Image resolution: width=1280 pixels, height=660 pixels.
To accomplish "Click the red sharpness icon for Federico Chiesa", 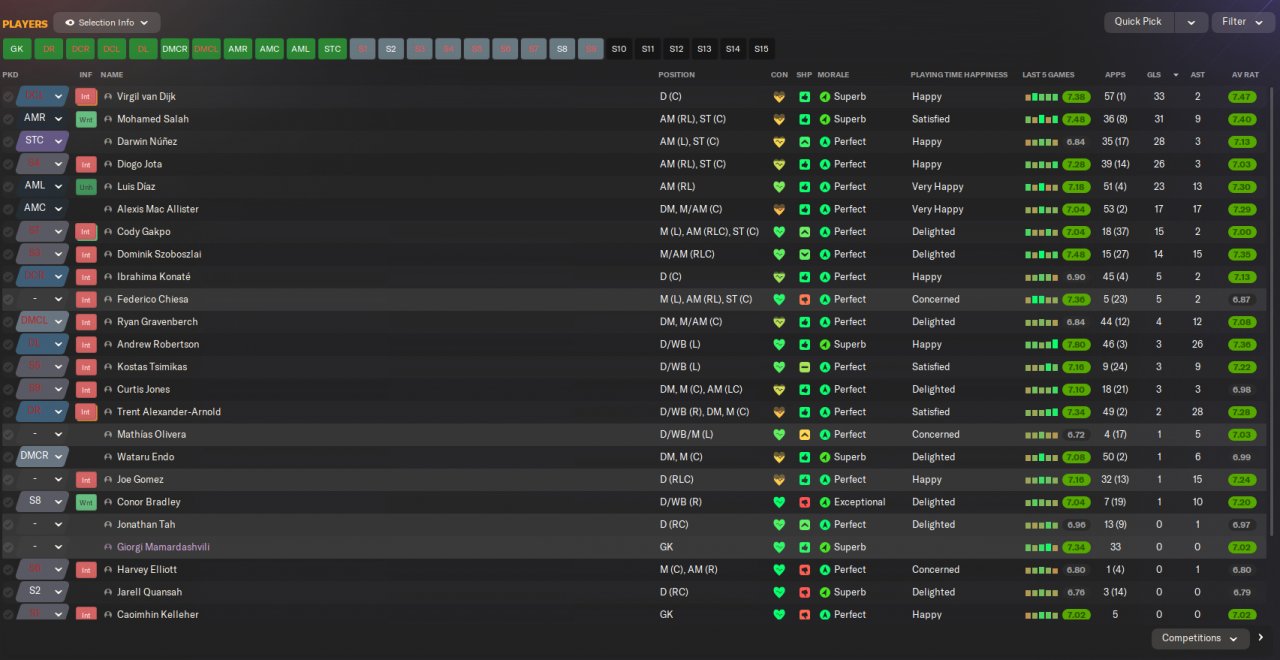I will 804,299.
